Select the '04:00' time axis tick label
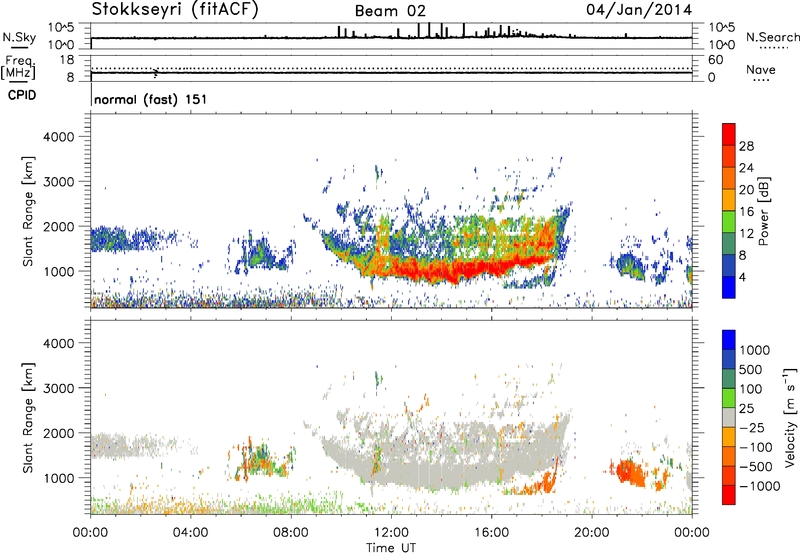800x554 pixels. [x=190, y=533]
